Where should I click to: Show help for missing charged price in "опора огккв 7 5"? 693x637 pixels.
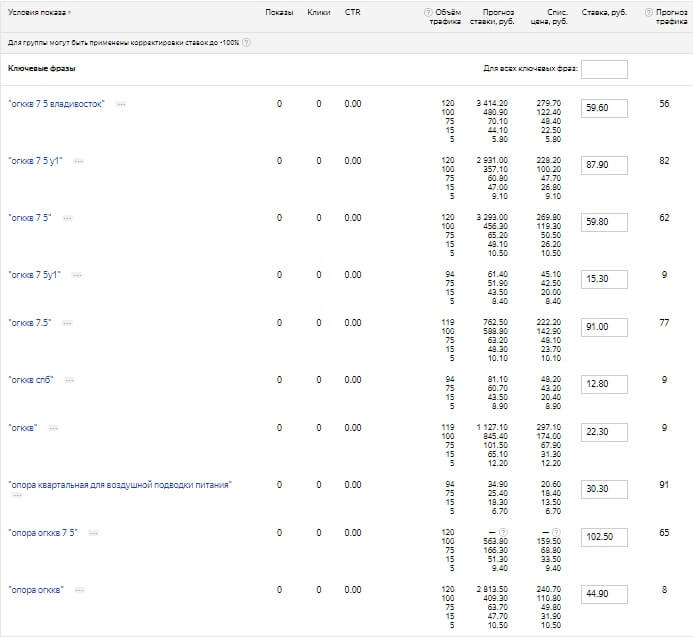click(x=556, y=532)
